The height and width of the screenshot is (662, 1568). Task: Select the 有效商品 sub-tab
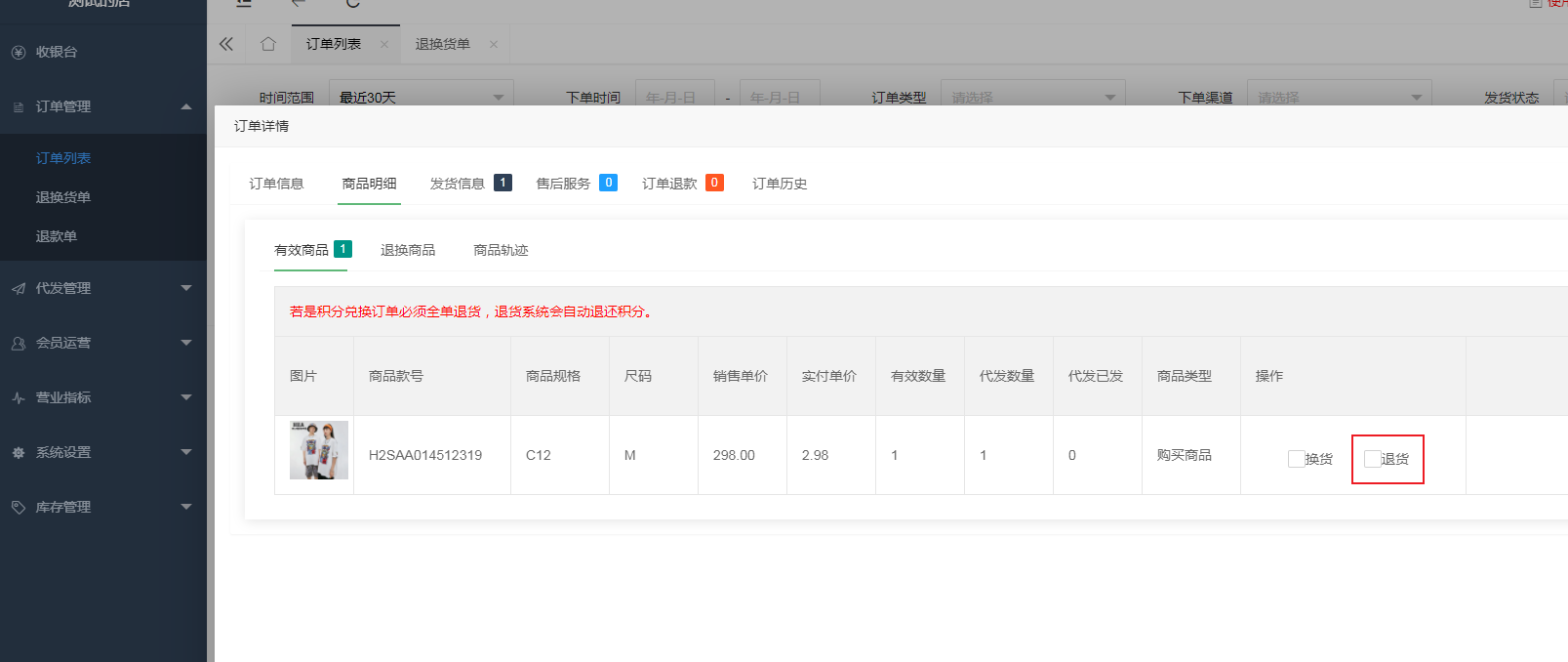312,250
